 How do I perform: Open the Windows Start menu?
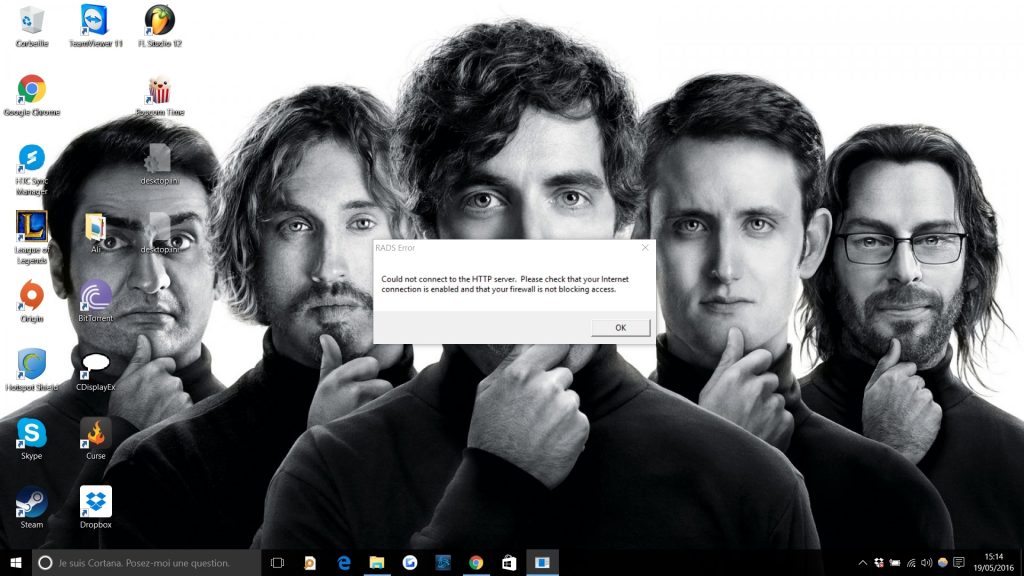(16, 563)
